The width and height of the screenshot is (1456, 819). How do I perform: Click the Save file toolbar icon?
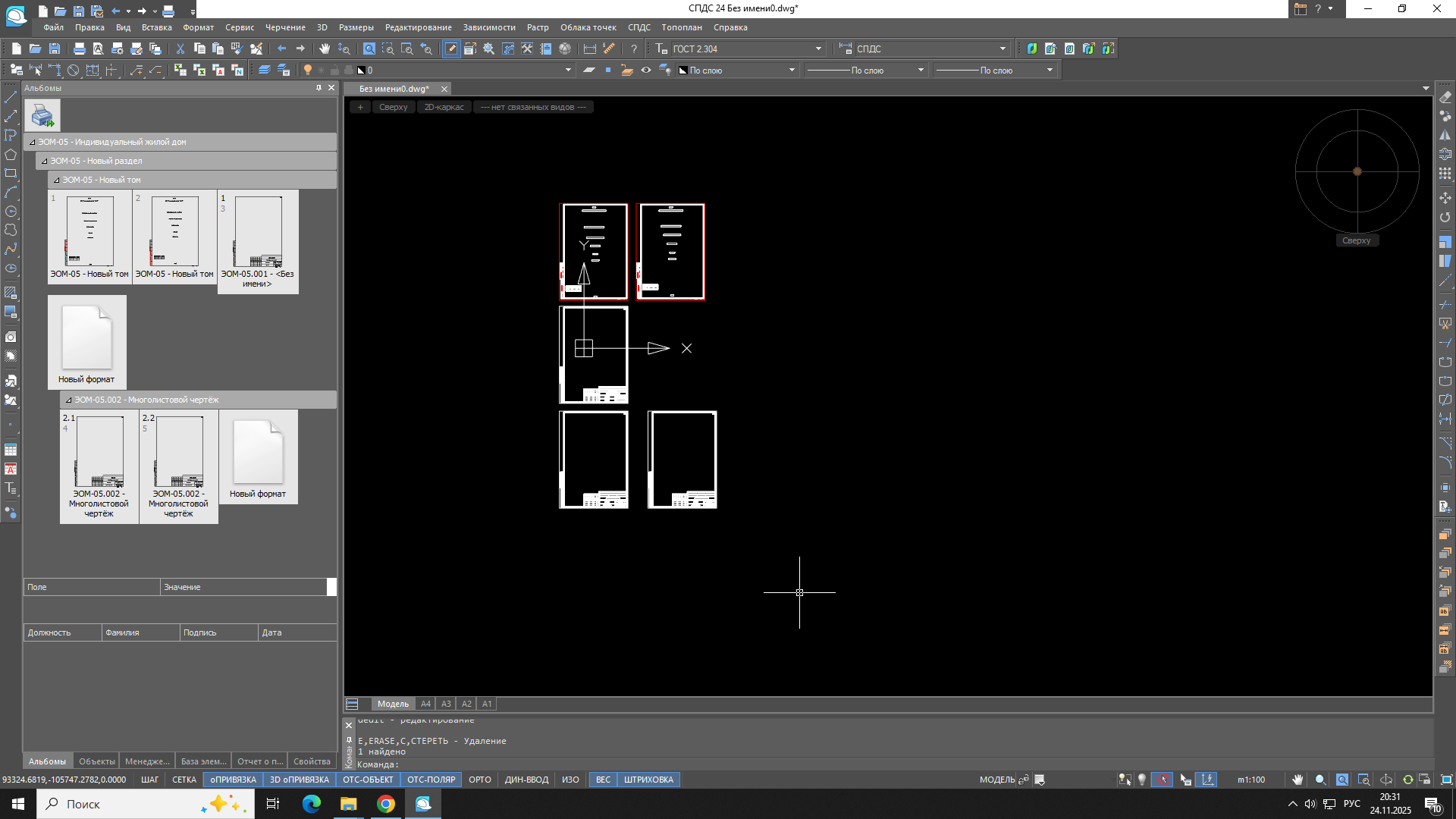point(55,49)
